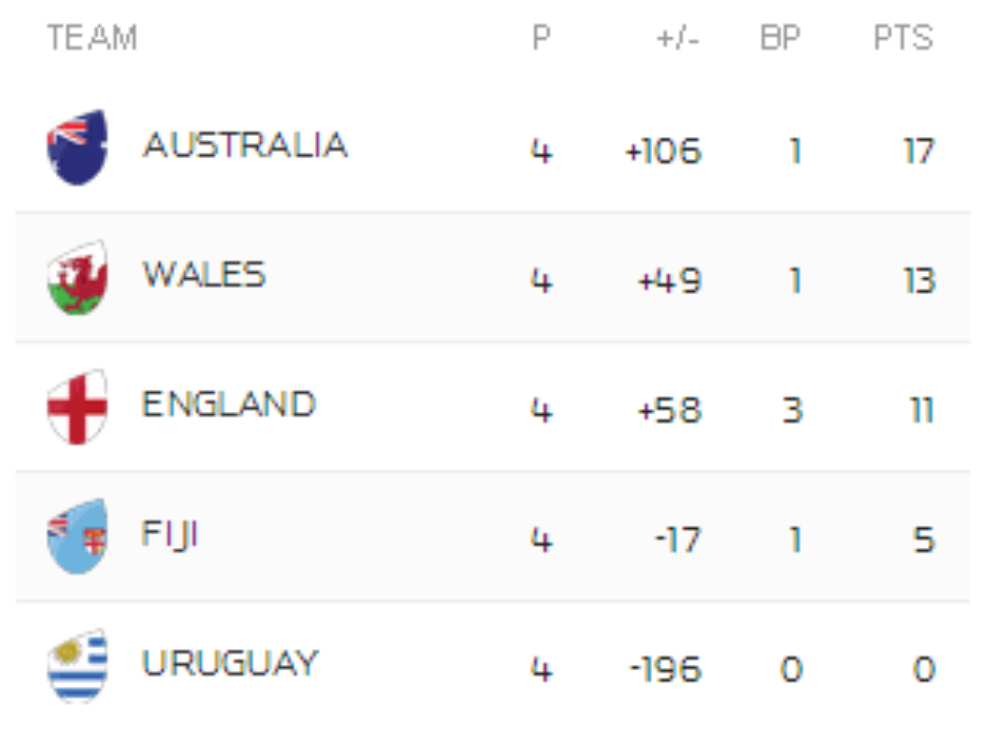Open the Australia team link

click(245, 146)
